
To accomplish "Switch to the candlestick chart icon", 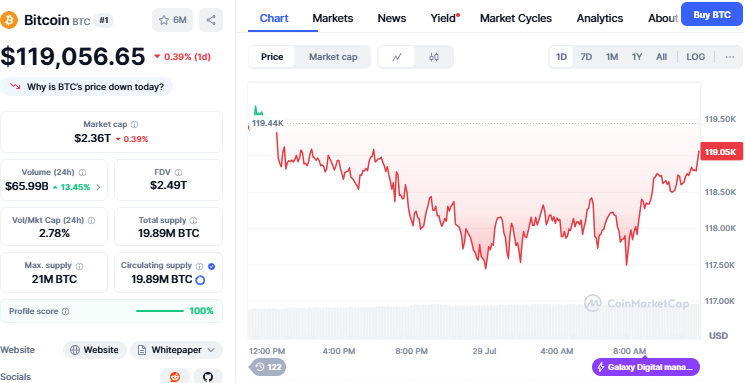I will pos(434,57).
